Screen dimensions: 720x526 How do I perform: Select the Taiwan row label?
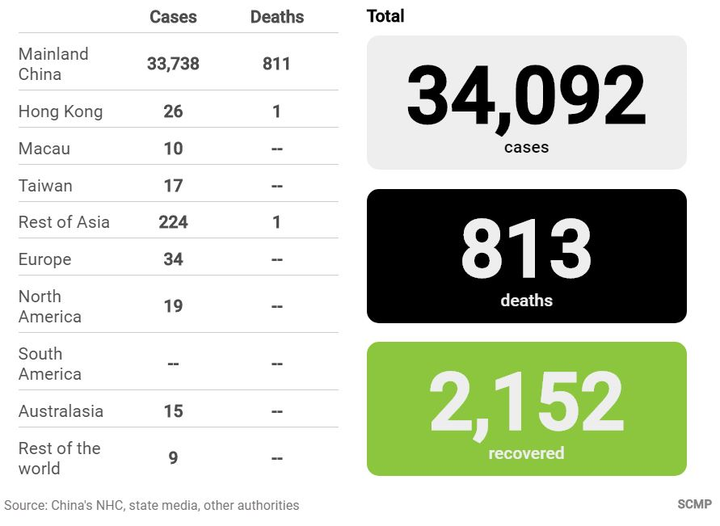point(45,185)
